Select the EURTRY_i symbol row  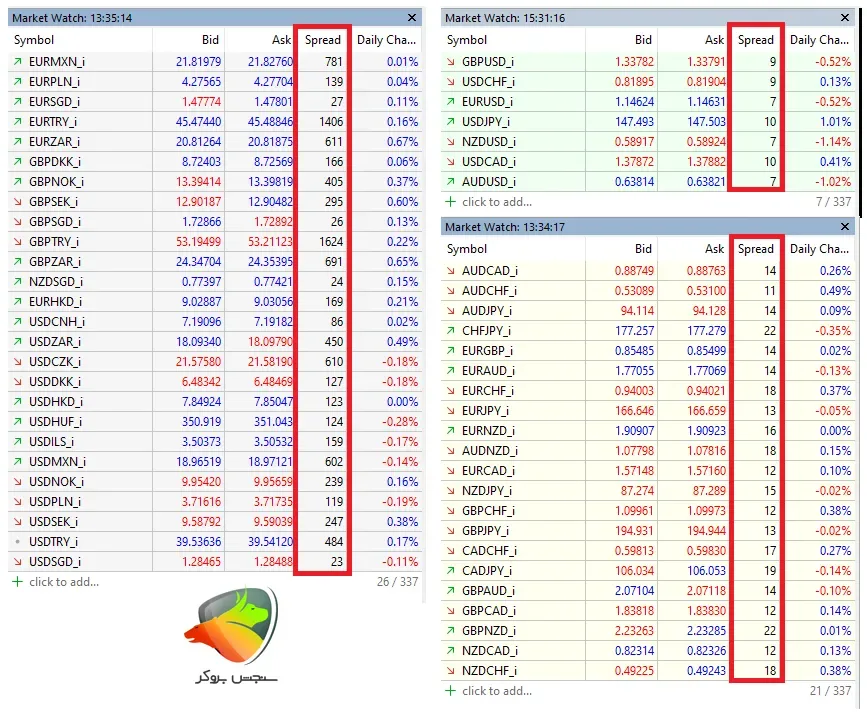[215, 122]
